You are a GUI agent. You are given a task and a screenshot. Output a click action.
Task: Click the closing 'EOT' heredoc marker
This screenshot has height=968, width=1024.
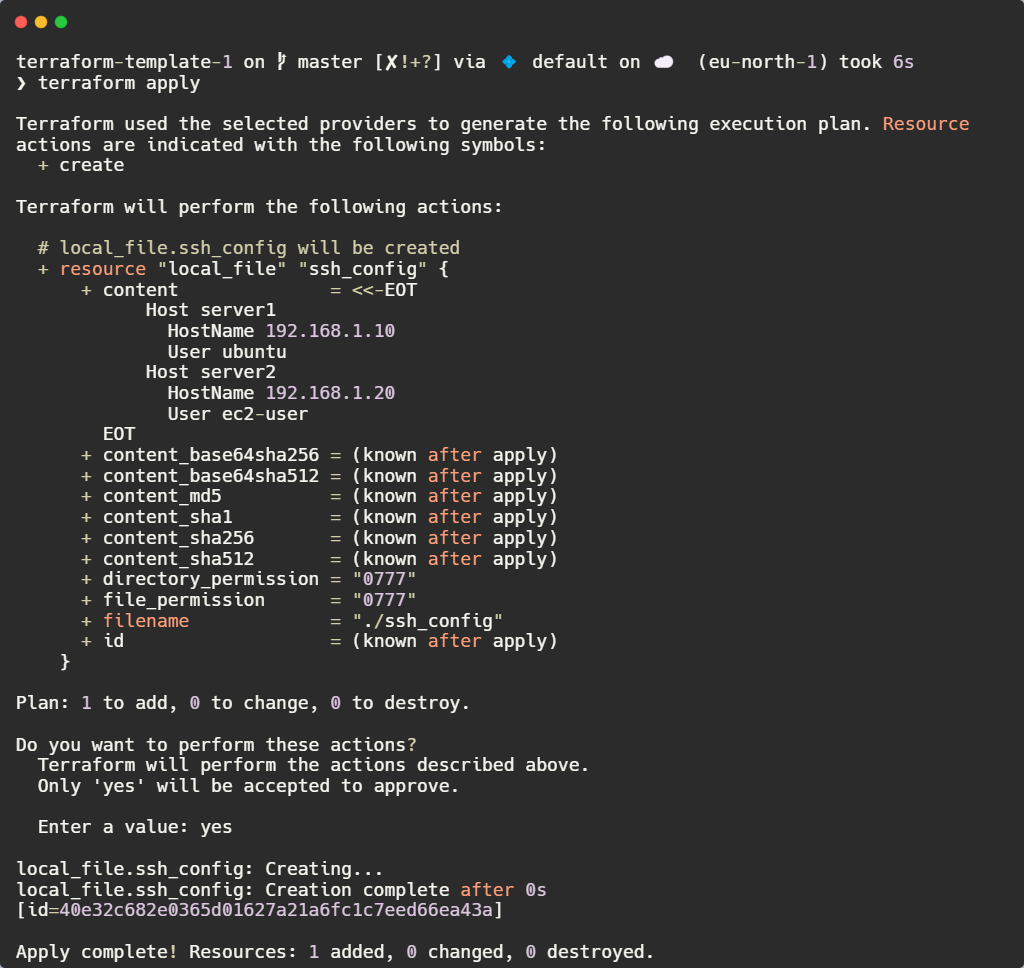119,434
